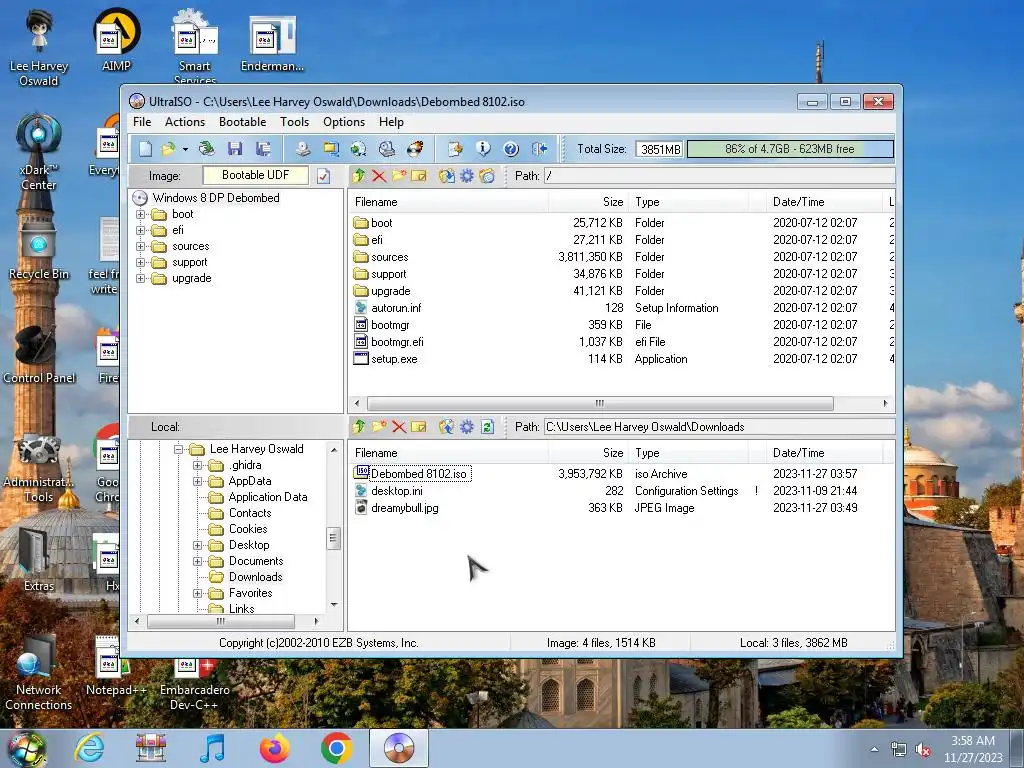1024x768 pixels.
Task: Select bootmgr.efi in the image file list
Action: 397,342
